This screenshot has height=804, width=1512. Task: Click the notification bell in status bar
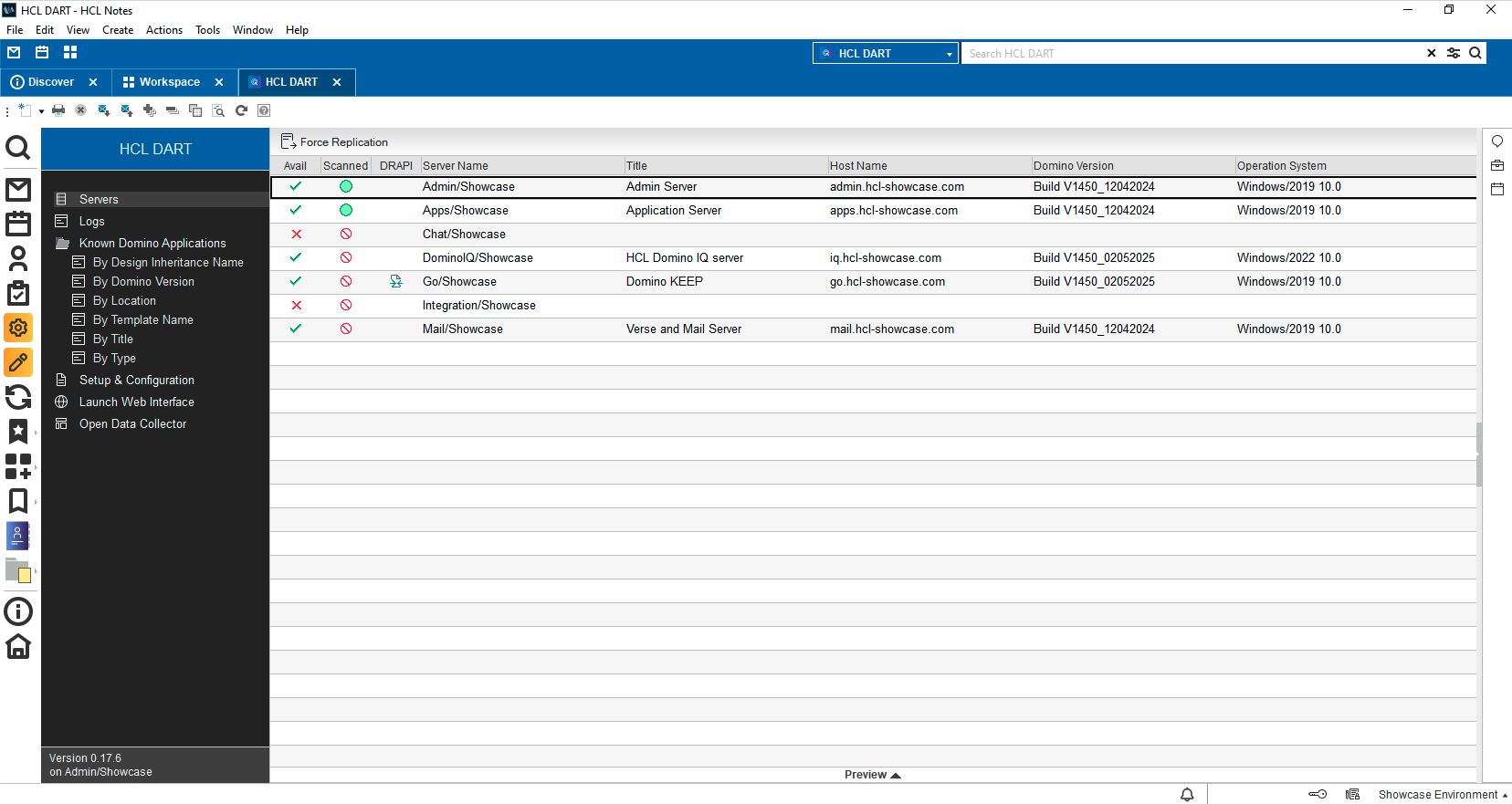tap(1187, 795)
